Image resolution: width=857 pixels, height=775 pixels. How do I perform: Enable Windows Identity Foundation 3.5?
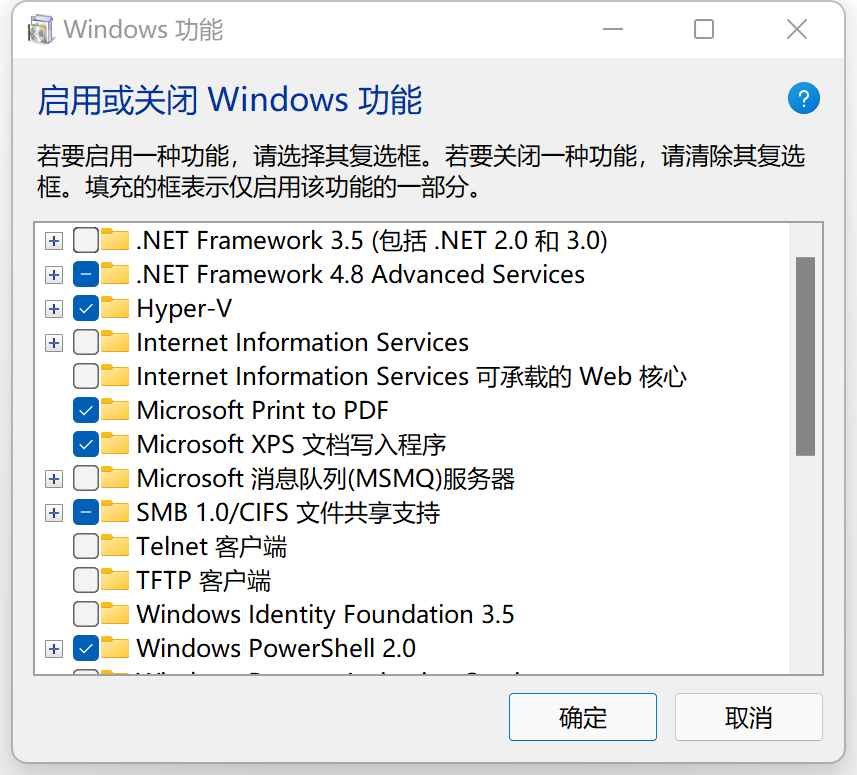point(85,614)
